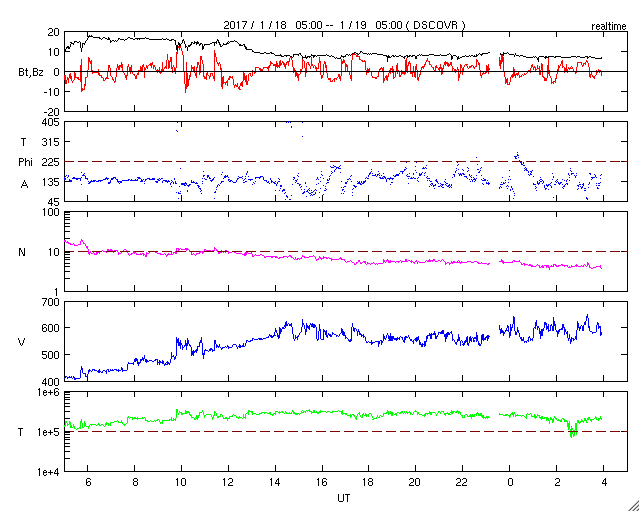The height and width of the screenshot is (512, 640).
Task: Click the "T" label of the green temperature panel
Action: pyautogui.click(x=20, y=432)
